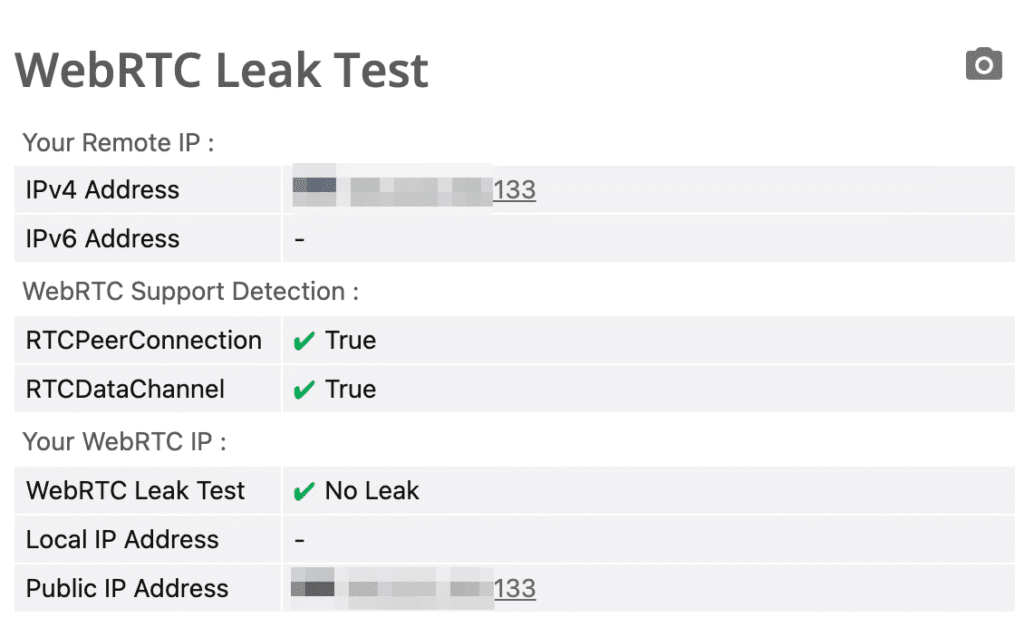
Task: Click the WebRTC Support Detection section header
Action: pyautogui.click(x=190, y=292)
